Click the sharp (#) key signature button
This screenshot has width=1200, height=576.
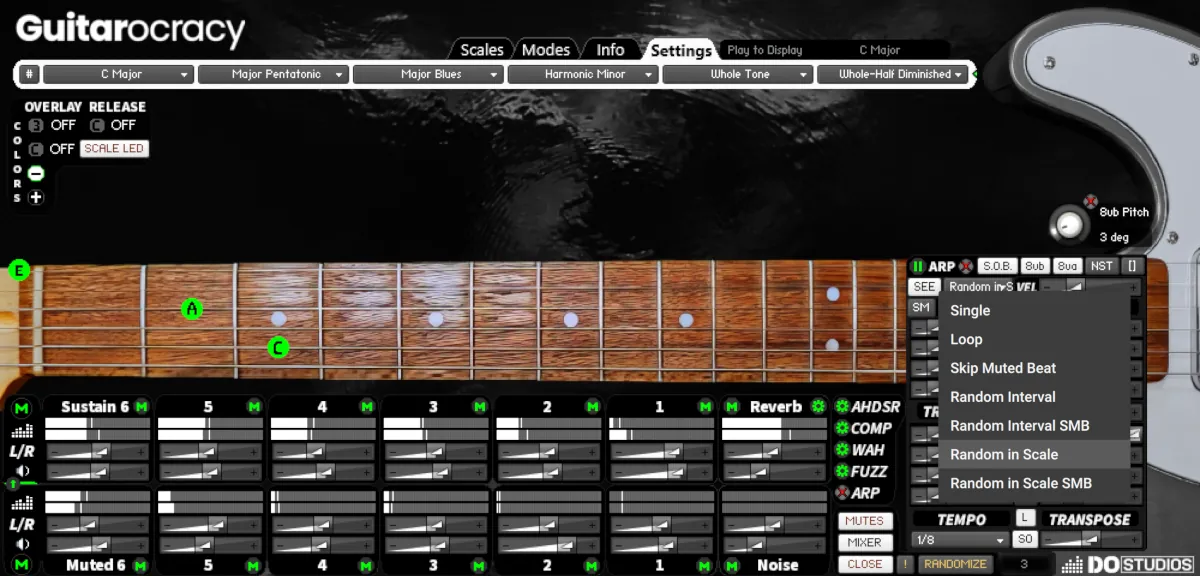(30, 74)
